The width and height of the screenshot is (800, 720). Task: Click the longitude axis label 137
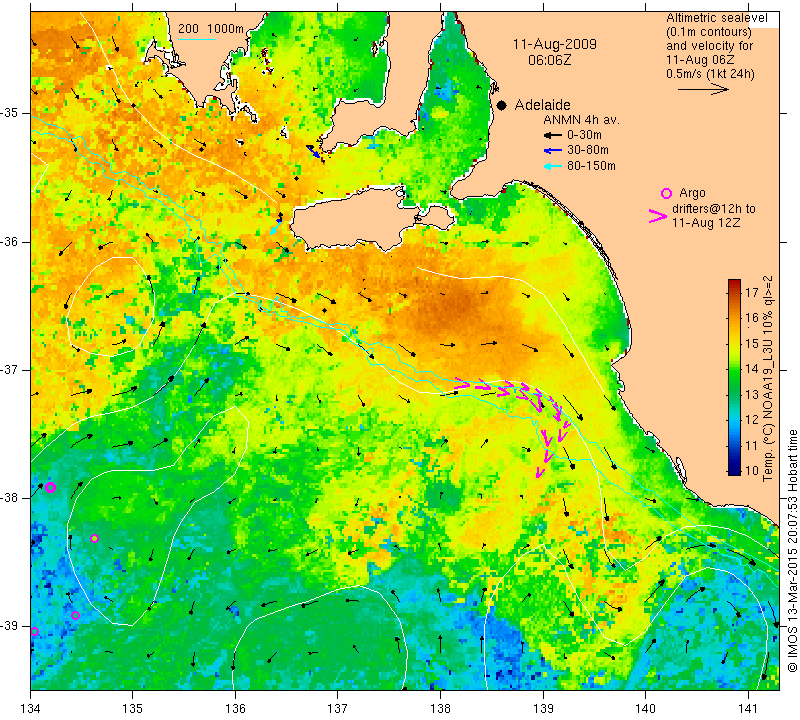[x=337, y=709]
